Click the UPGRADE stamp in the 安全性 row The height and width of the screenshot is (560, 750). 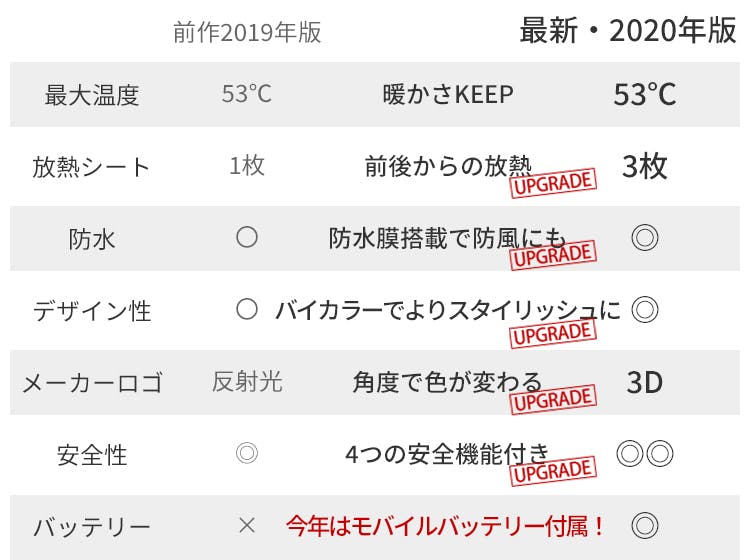tap(553, 471)
